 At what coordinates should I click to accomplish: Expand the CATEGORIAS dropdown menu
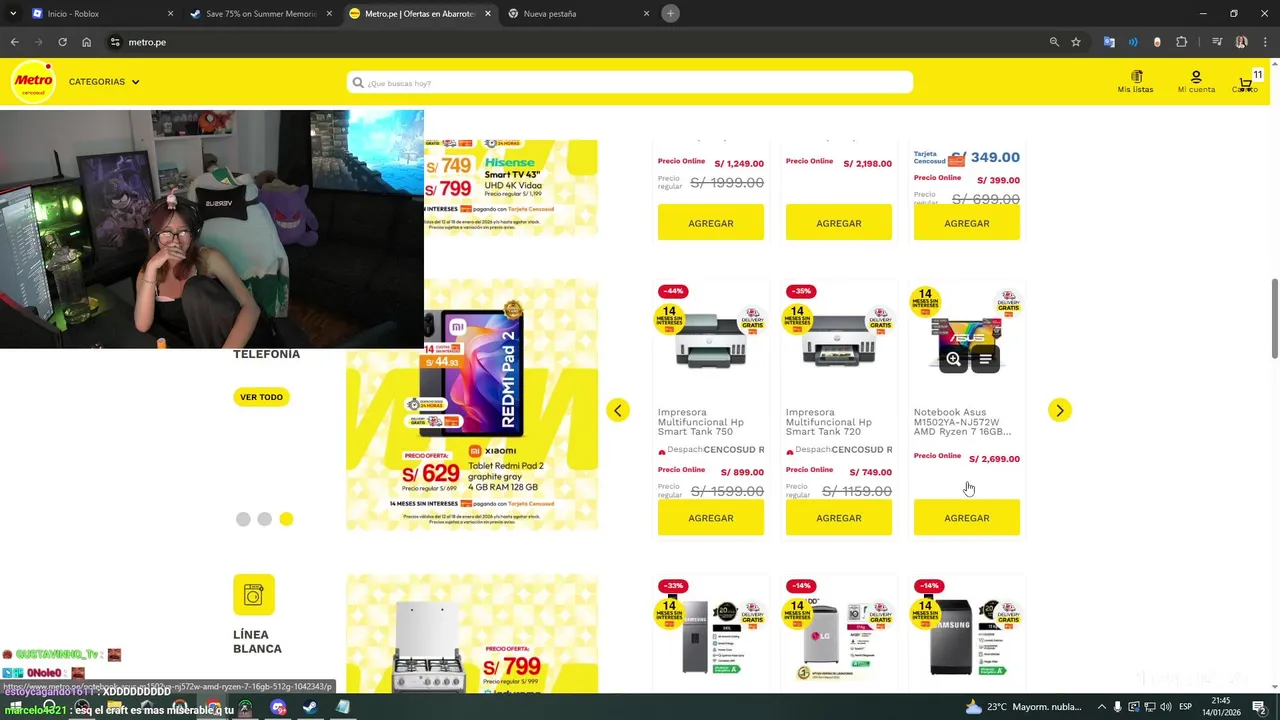[104, 82]
